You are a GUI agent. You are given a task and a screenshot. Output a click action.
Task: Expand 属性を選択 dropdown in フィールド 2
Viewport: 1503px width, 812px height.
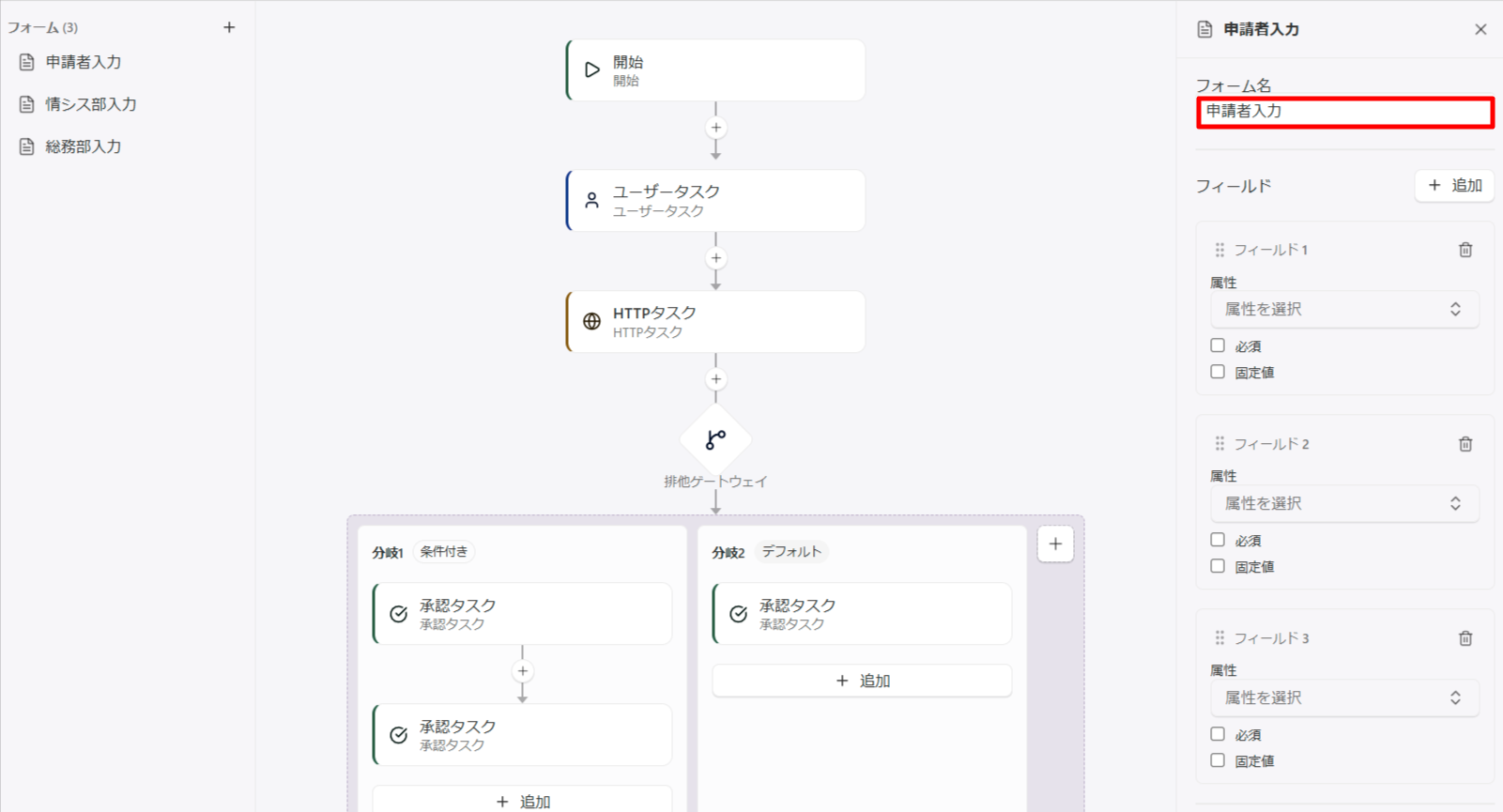pyautogui.click(x=1344, y=503)
